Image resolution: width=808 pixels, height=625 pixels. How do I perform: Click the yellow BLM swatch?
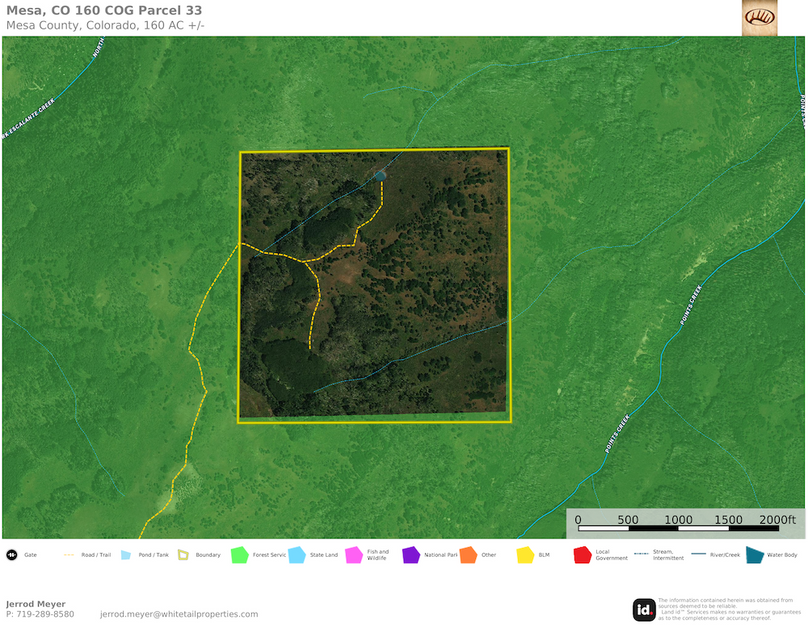[x=525, y=555]
